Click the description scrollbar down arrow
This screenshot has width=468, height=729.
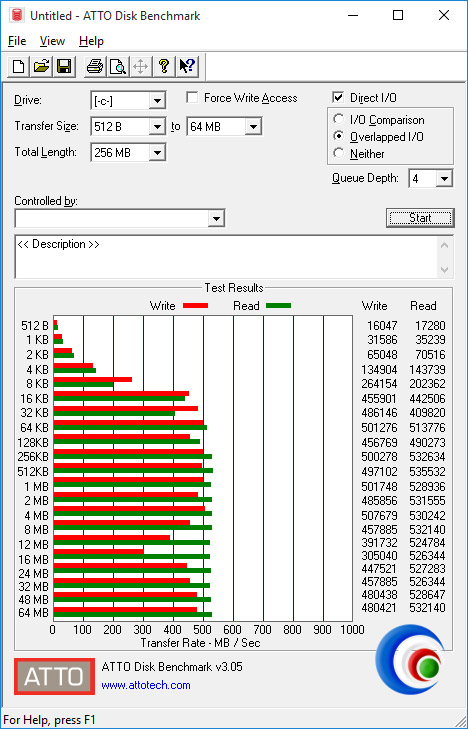445,269
